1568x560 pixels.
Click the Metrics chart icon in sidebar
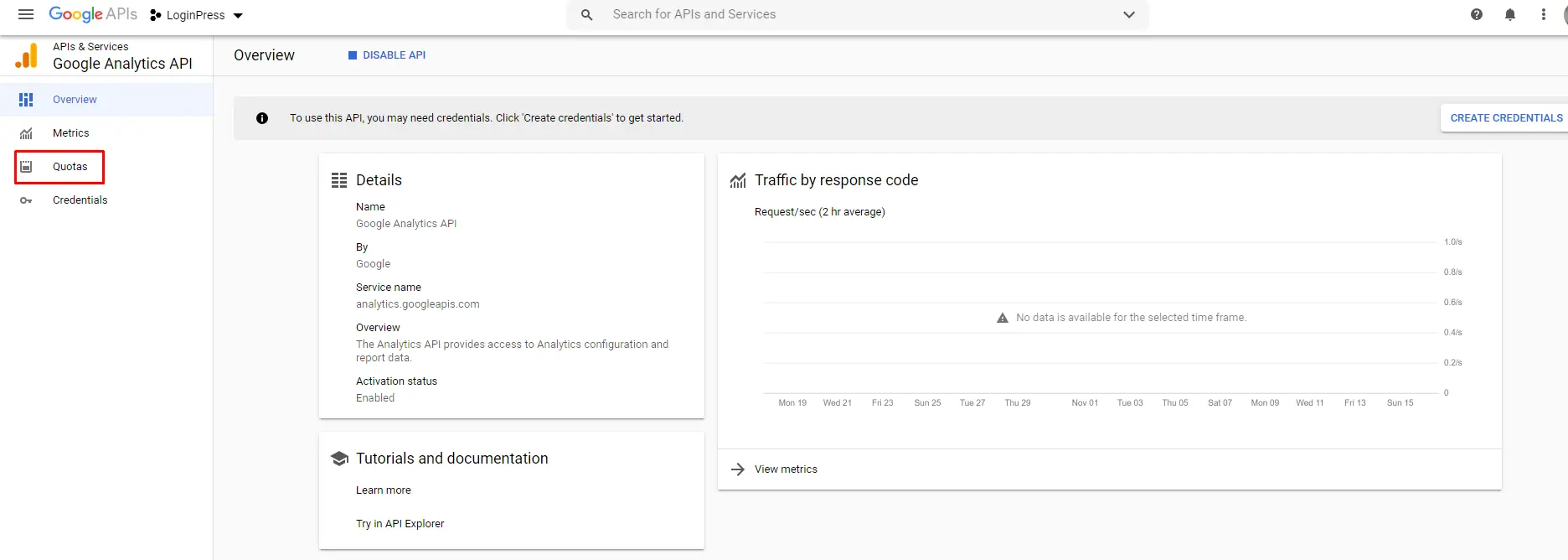tap(26, 133)
